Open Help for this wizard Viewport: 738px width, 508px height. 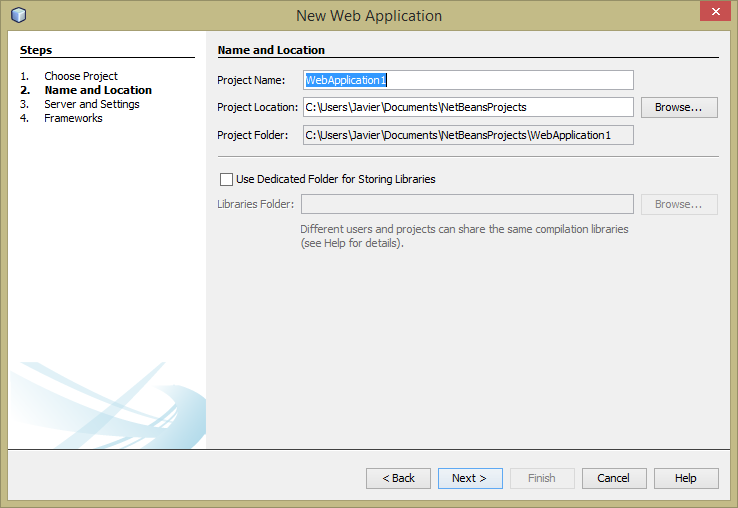685,478
